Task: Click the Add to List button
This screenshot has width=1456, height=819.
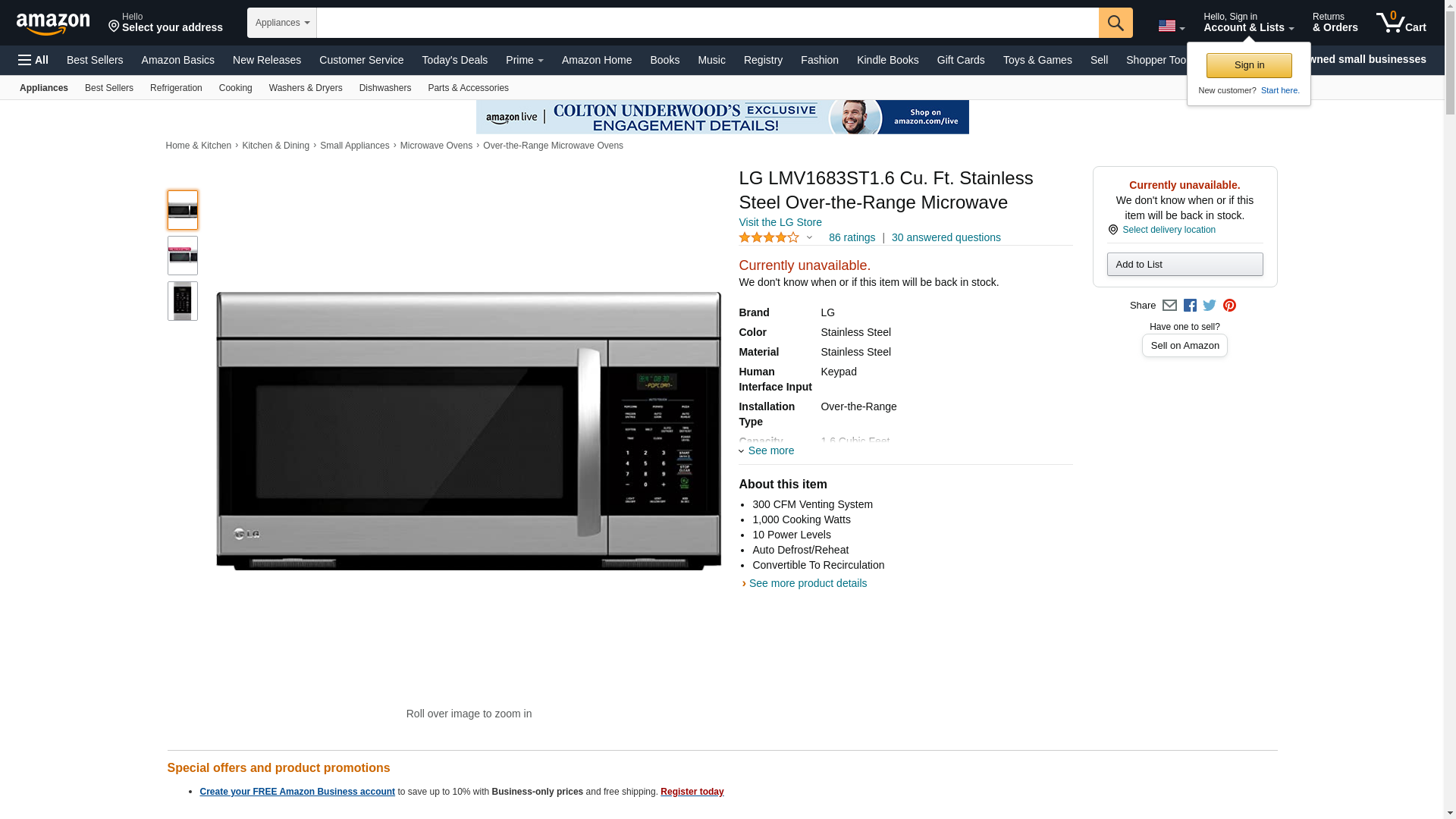Action: pos(1185,265)
